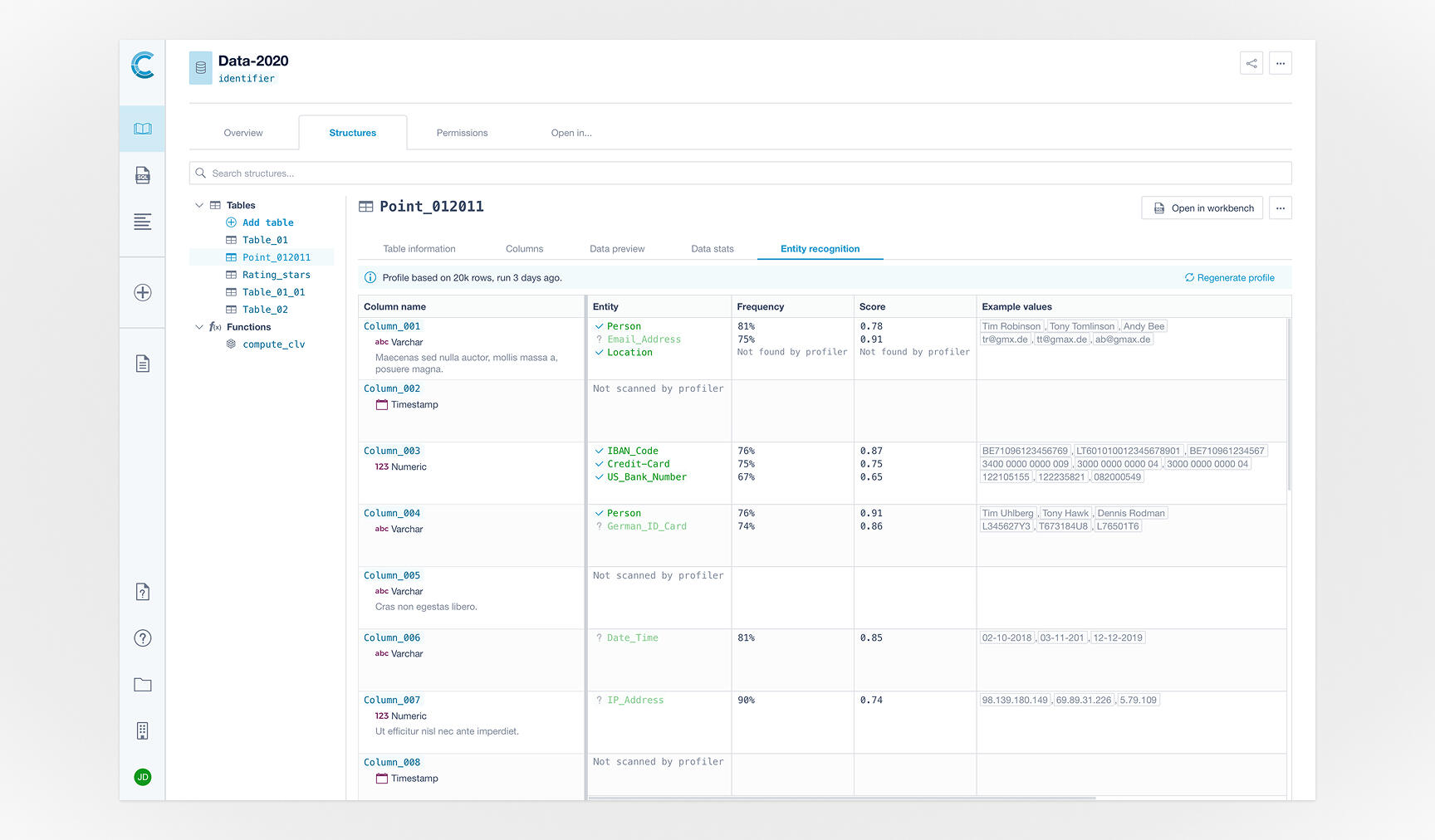
Task: Confirm the Person entity checkmark for Column_001
Action: (599, 327)
